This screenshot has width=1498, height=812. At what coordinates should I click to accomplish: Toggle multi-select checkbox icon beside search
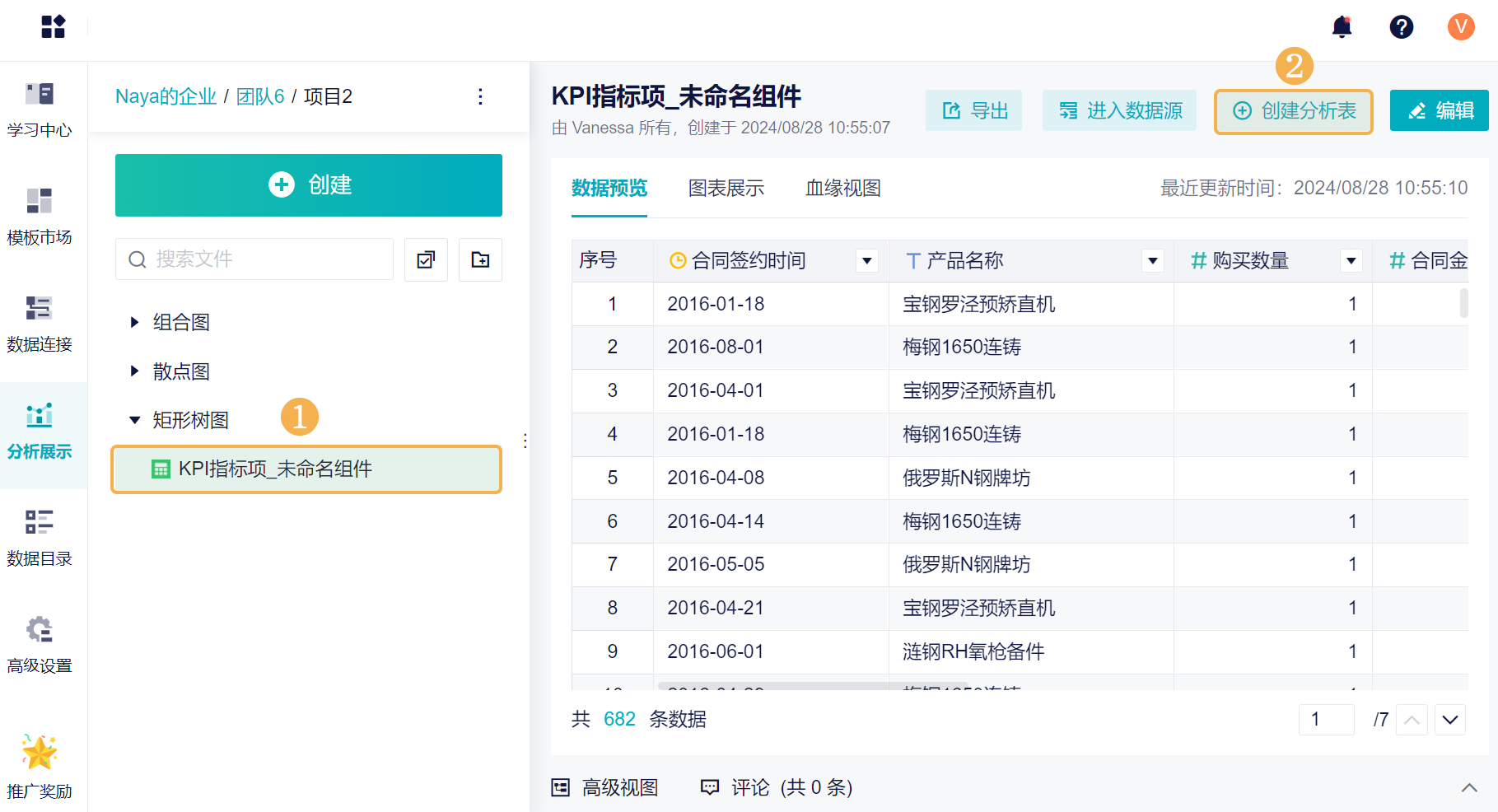point(426,260)
